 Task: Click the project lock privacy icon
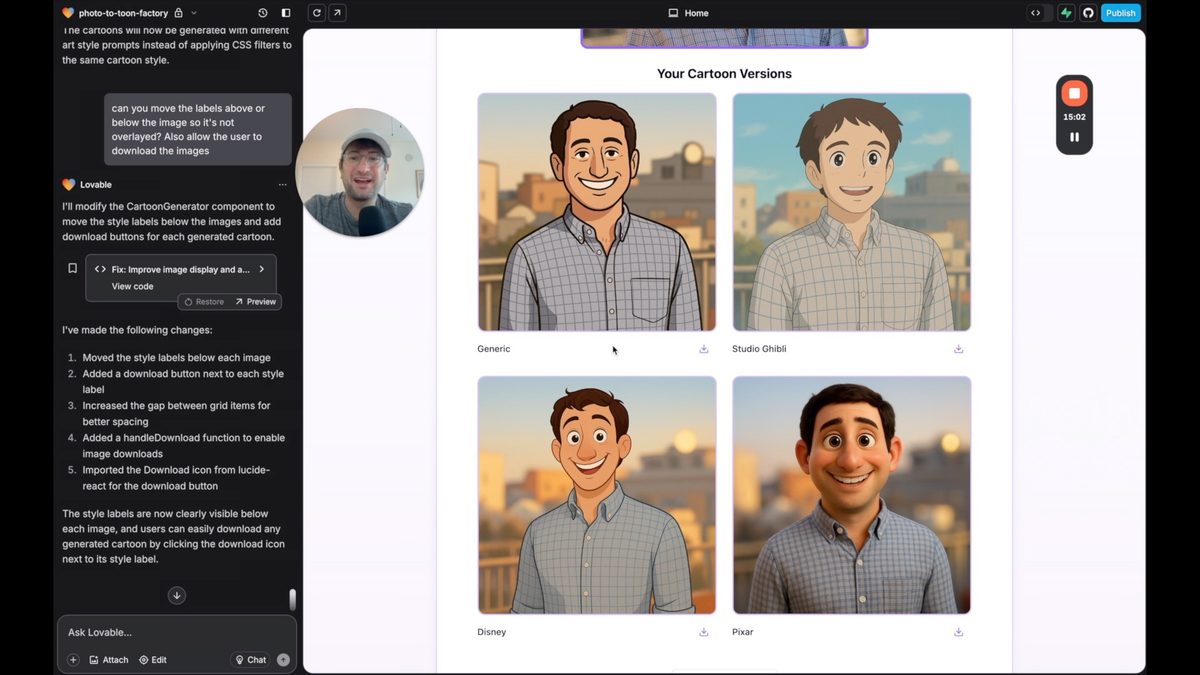178,13
